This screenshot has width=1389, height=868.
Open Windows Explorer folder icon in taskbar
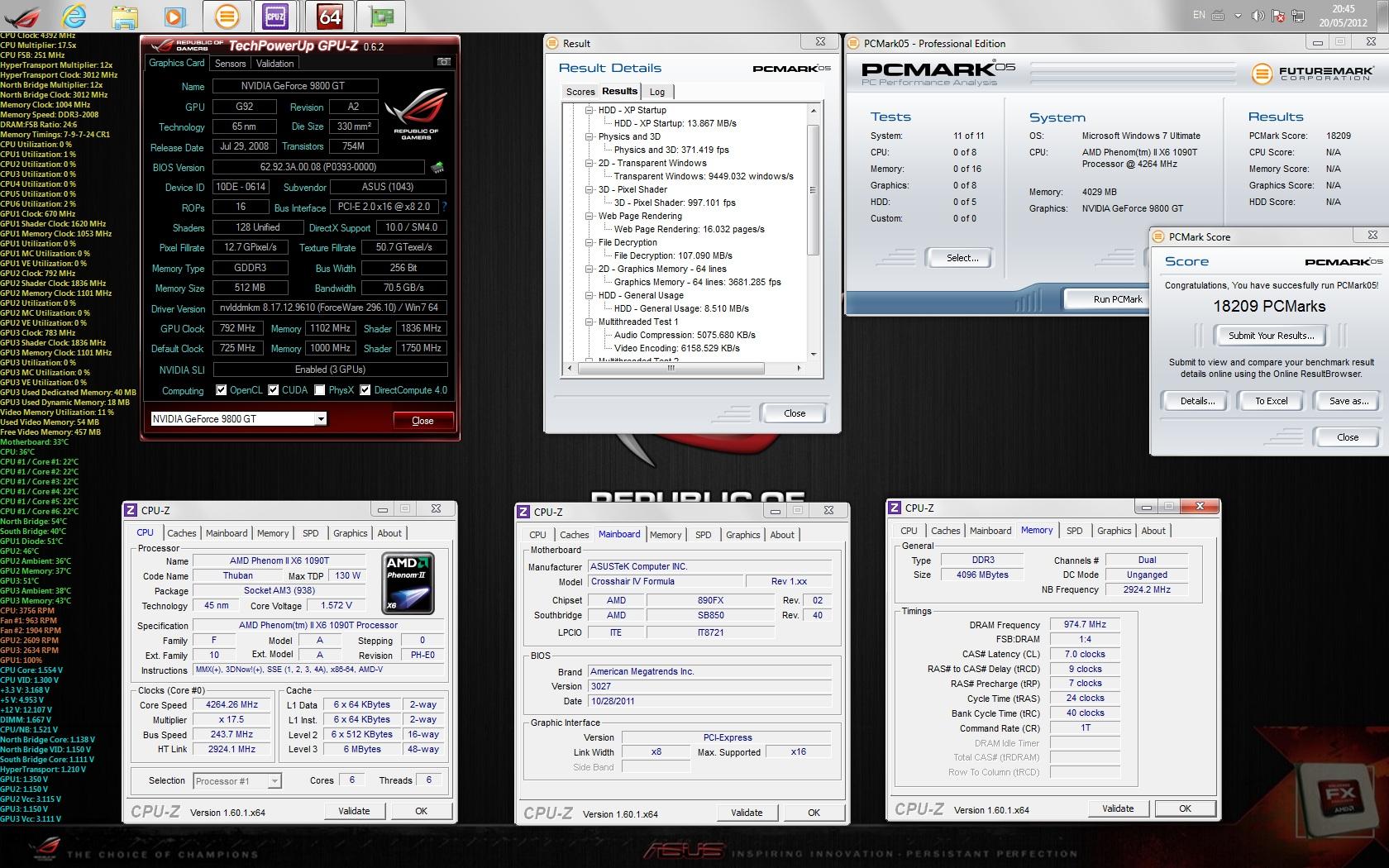coord(125,16)
